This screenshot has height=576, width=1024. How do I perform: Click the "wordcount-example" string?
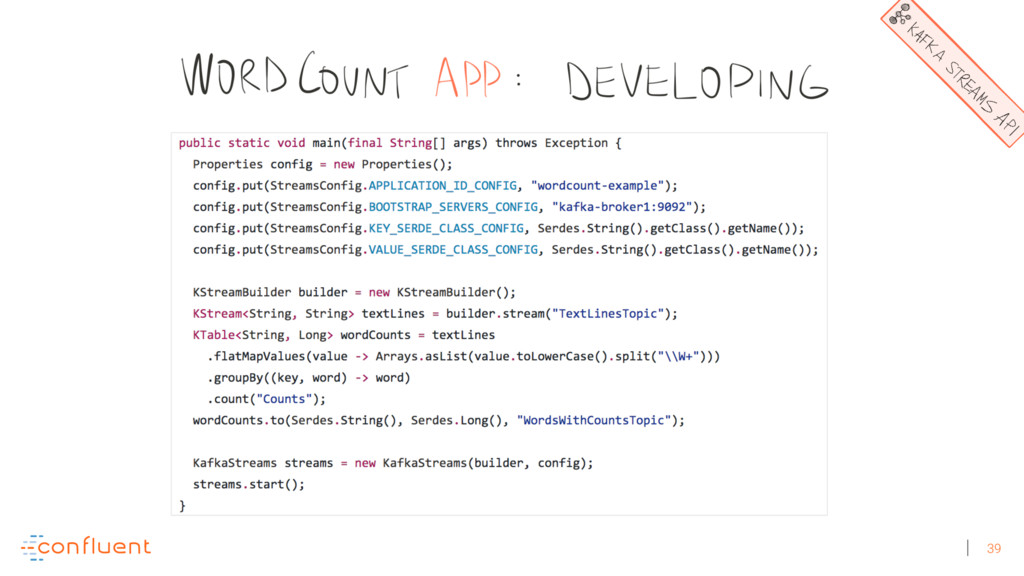(x=598, y=185)
